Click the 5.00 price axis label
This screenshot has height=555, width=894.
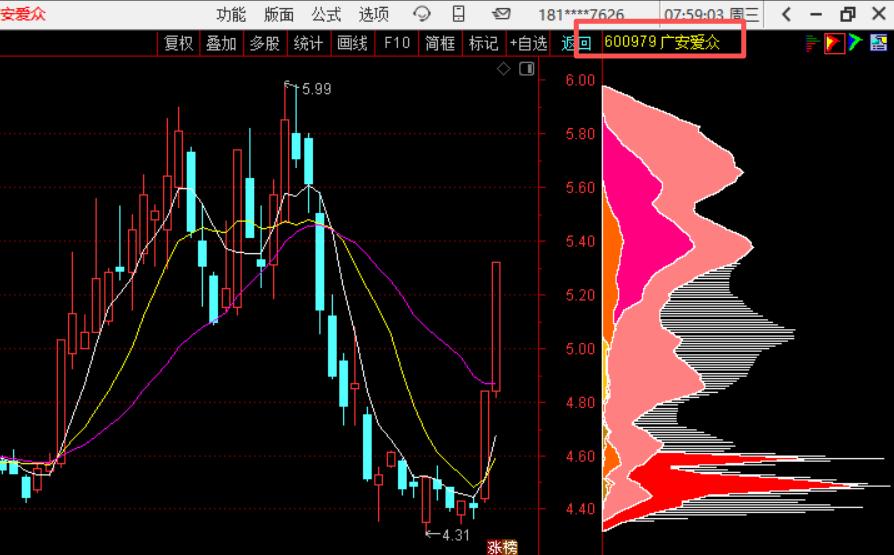580,349
